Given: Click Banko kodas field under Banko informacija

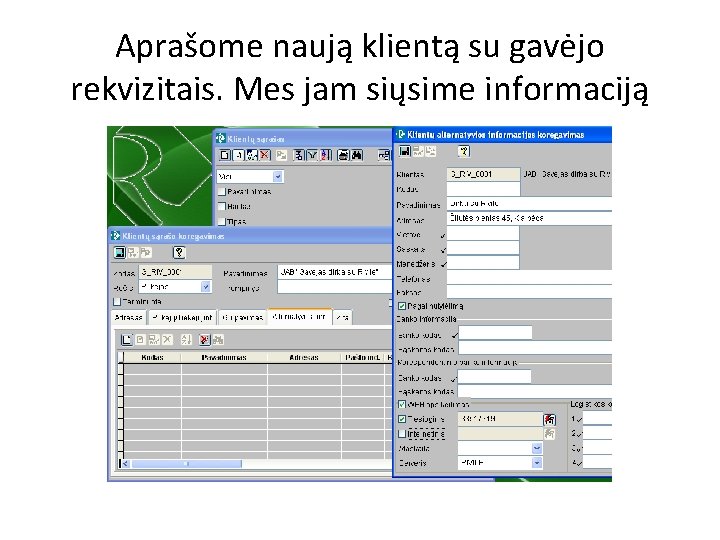Looking at the screenshot, I should coord(495,333).
